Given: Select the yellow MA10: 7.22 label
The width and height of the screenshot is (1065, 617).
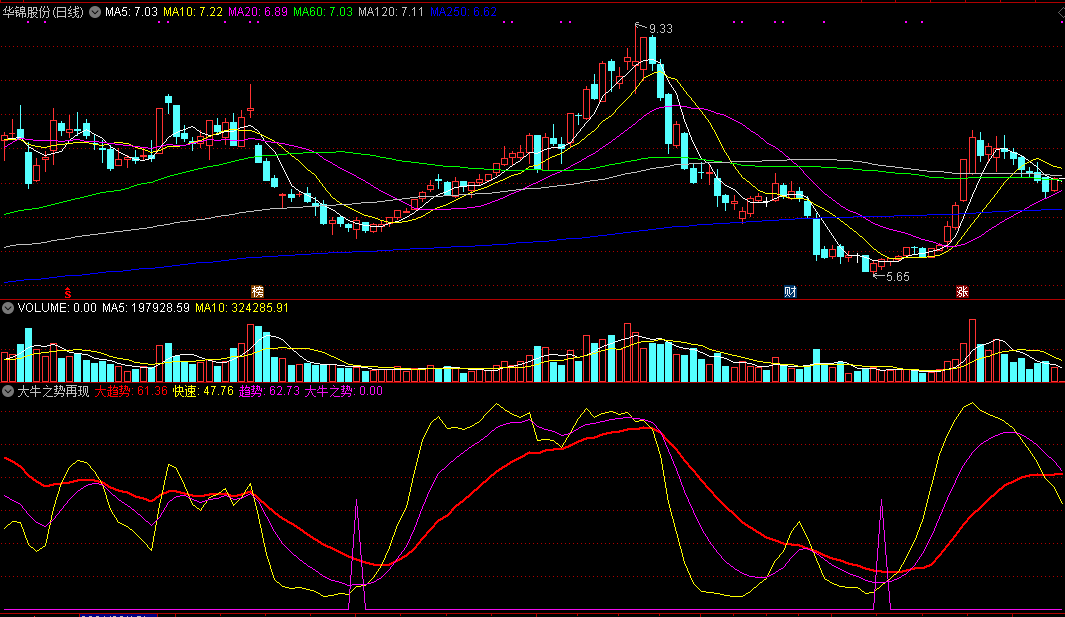Looking at the screenshot, I should [x=193, y=12].
